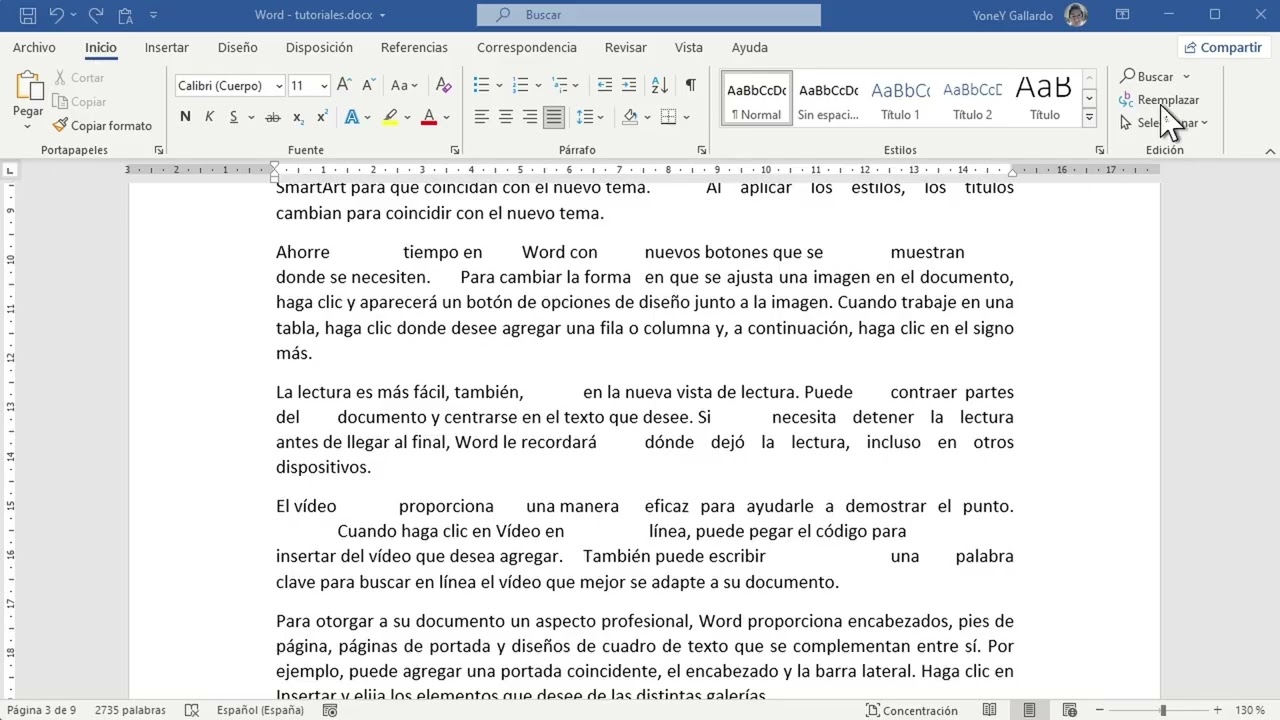Switch to the Insertar tab

pos(166,47)
